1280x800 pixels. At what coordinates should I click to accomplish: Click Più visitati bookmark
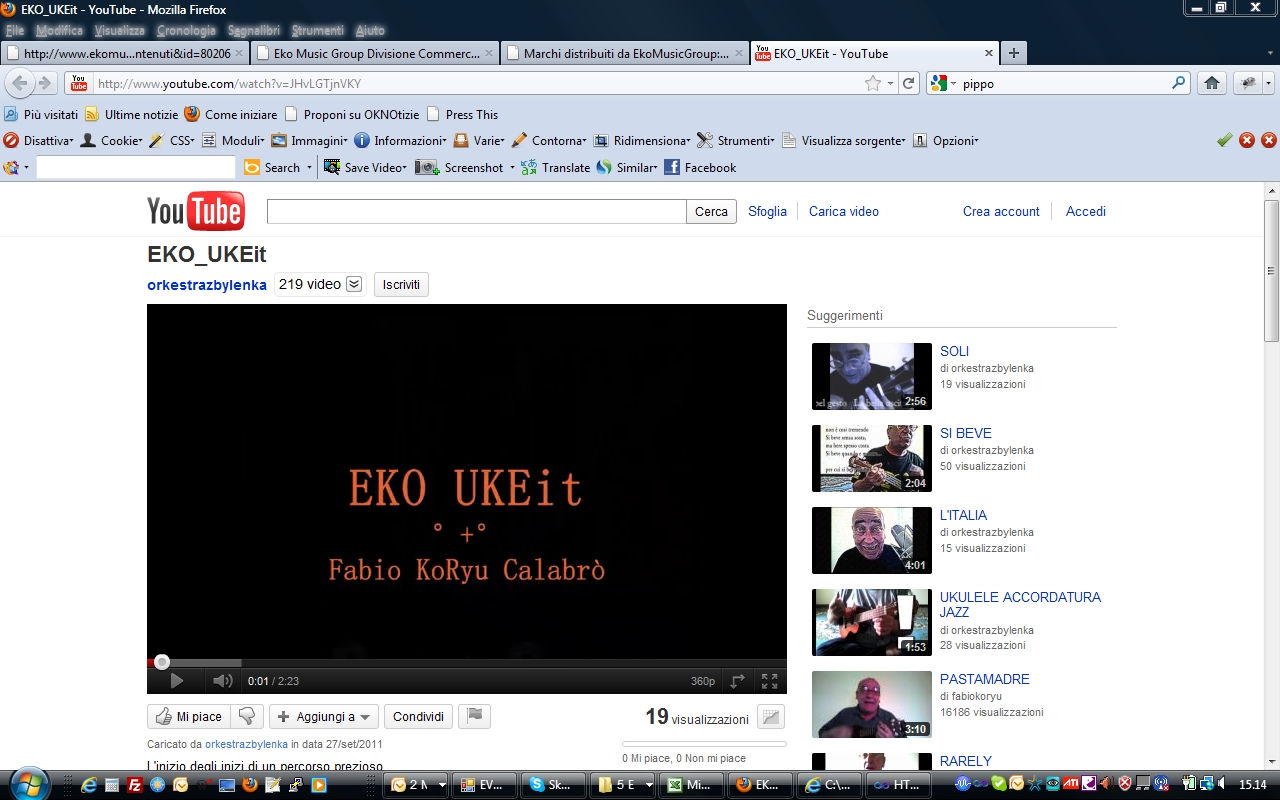(41, 114)
